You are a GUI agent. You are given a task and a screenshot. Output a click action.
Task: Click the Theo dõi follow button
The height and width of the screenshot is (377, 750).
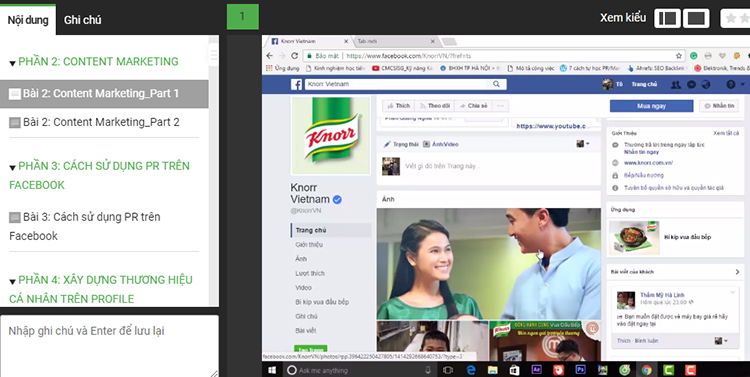click(x=434, y=106)
